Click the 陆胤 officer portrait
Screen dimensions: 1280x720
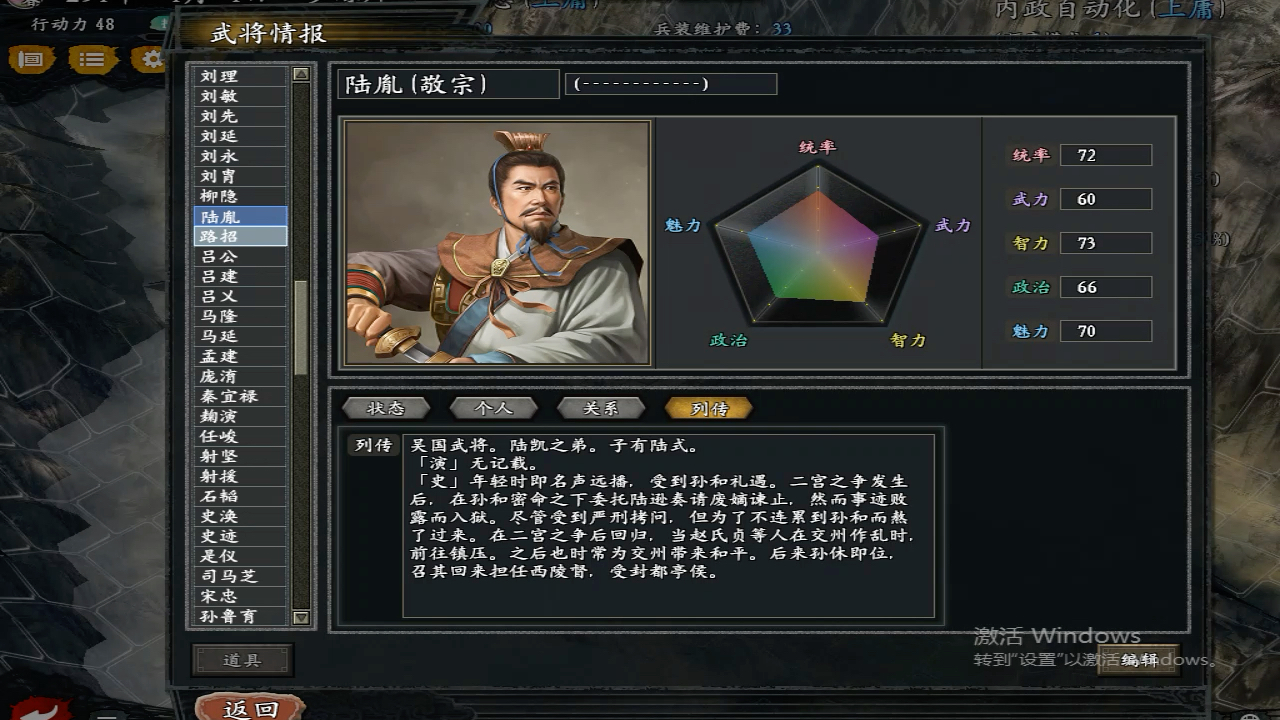click(498, 243)
